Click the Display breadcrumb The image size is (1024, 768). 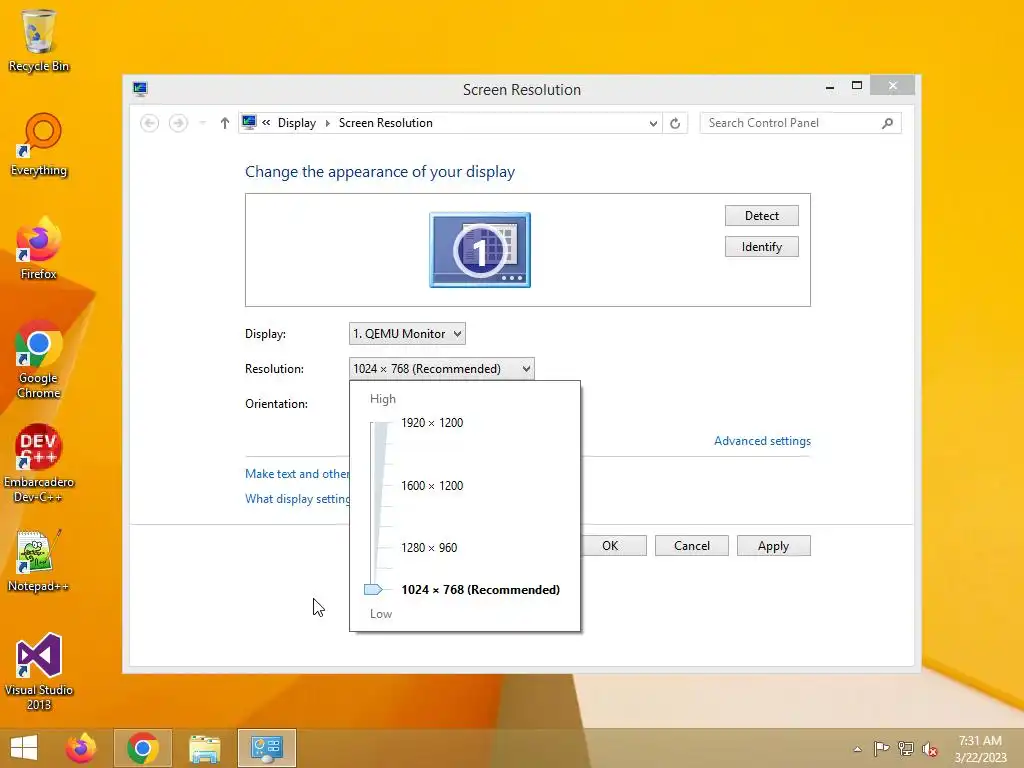[296, 123]
